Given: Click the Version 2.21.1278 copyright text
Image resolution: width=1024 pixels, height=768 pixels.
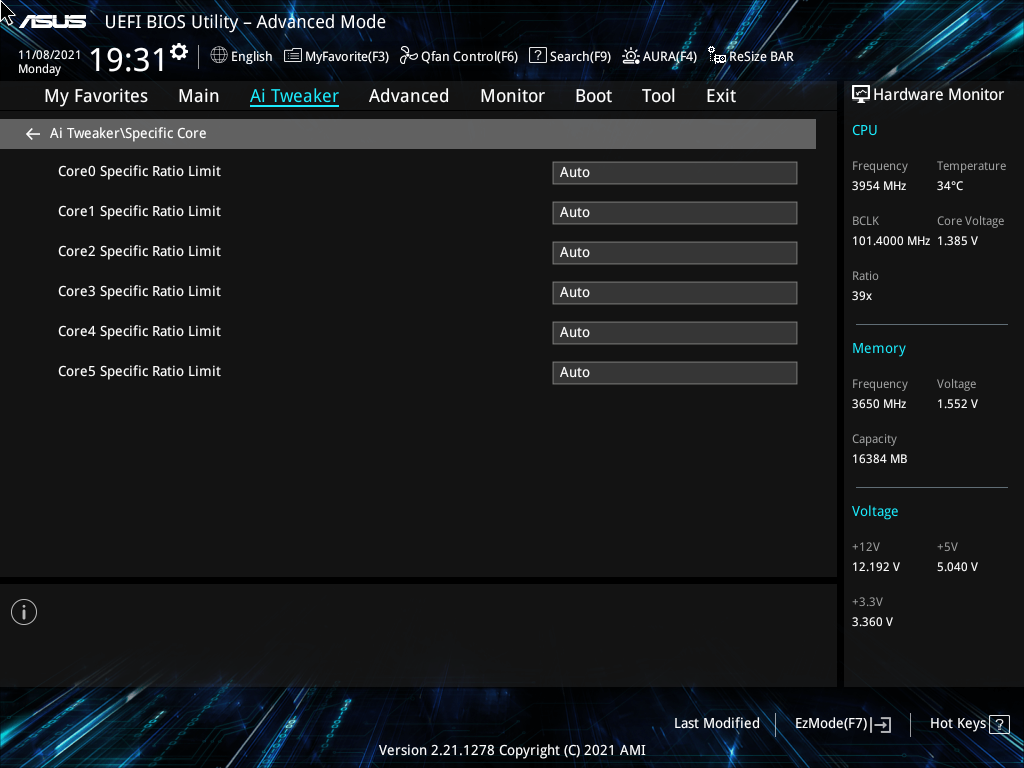Looking at the screenshot, I should click(x=512, y=750).
